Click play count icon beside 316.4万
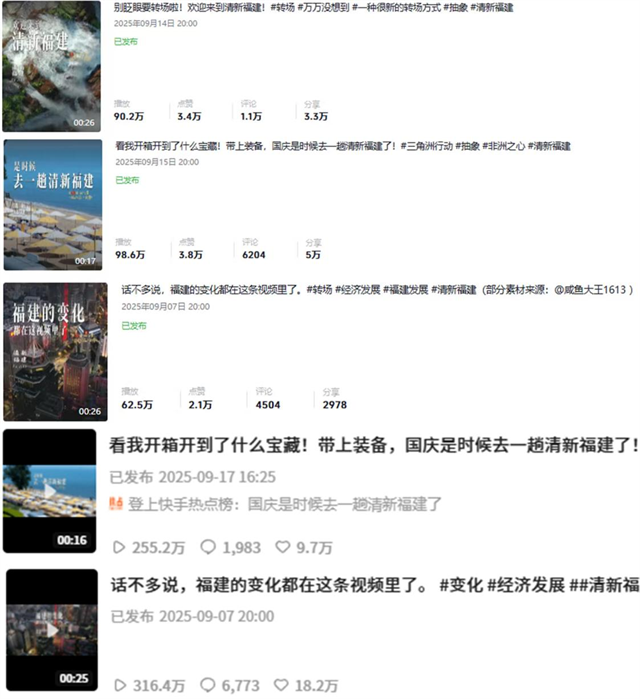Image resolution: width=640 pixels, height=699 pixels. [118, 685]
